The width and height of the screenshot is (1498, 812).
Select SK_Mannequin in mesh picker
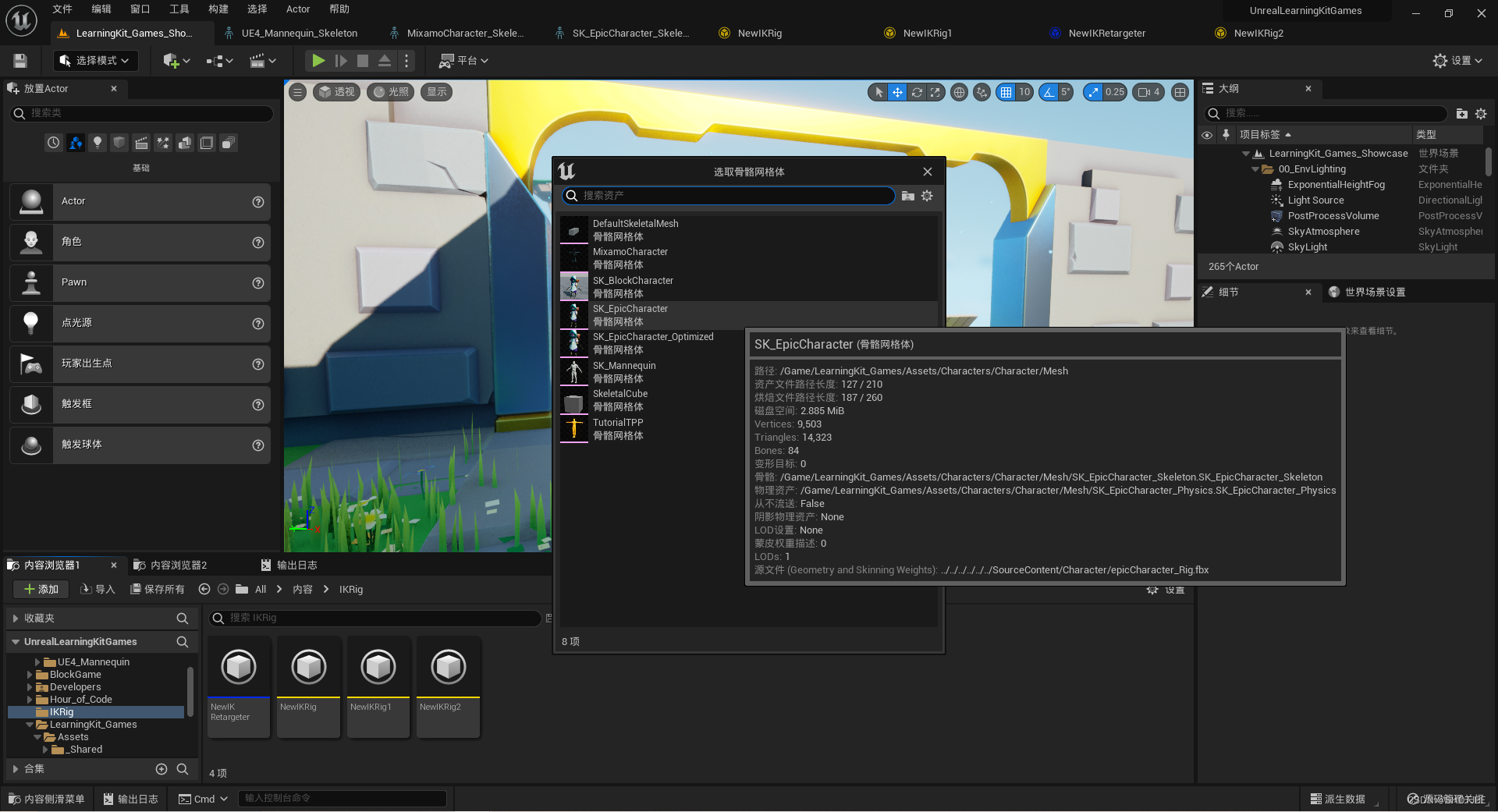[x=748, y=372]
